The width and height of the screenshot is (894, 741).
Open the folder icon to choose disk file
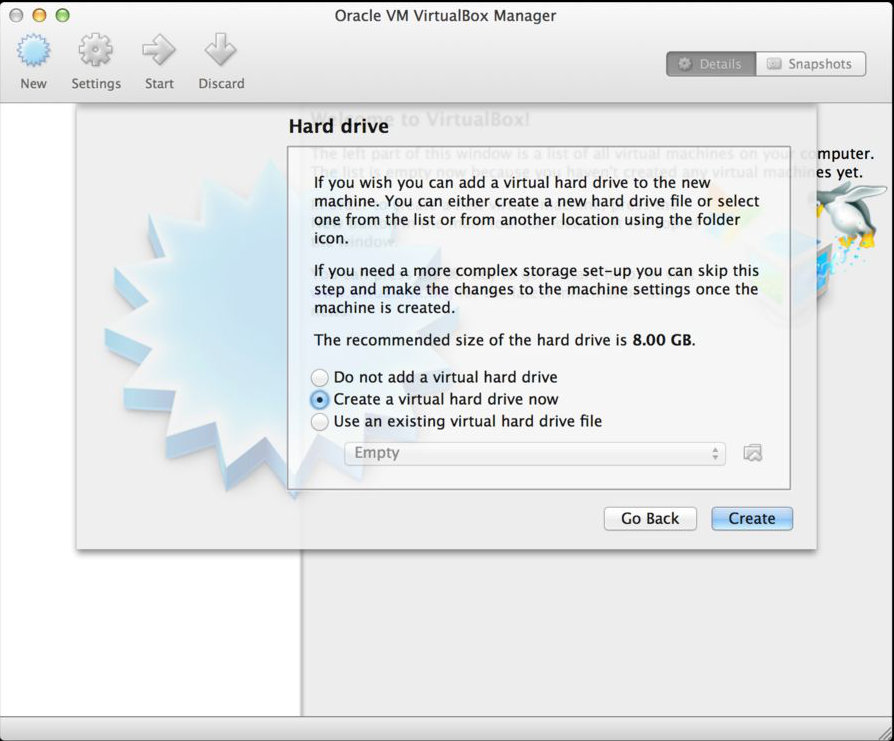753,453
